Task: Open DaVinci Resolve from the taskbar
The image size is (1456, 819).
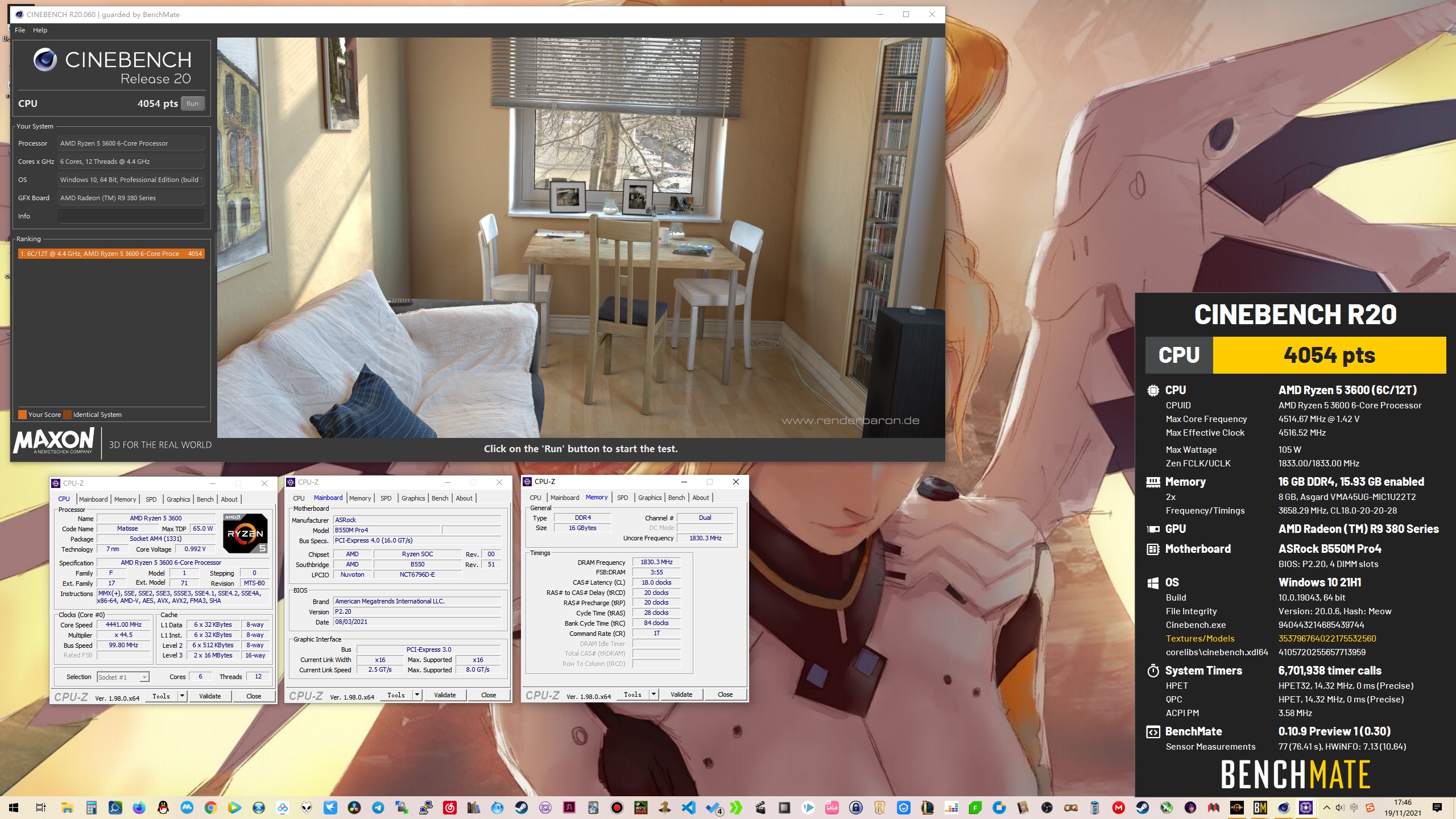Action: (x=354, y=808)
